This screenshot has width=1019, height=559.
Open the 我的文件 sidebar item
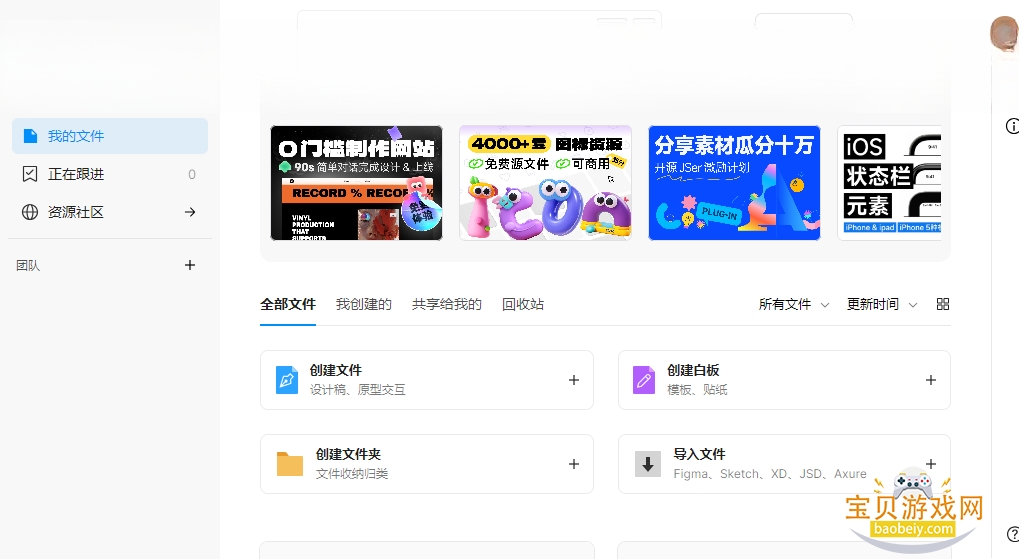110,136
